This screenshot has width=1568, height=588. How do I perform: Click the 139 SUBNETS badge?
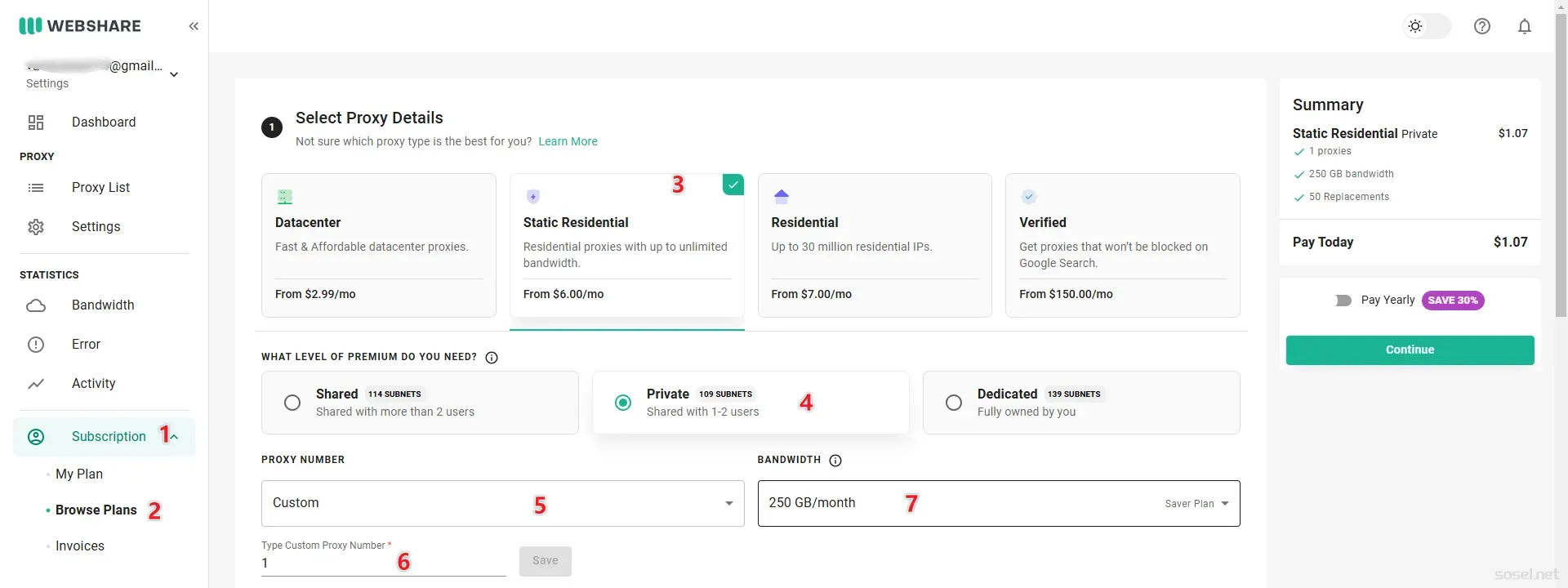[1074, 394]
